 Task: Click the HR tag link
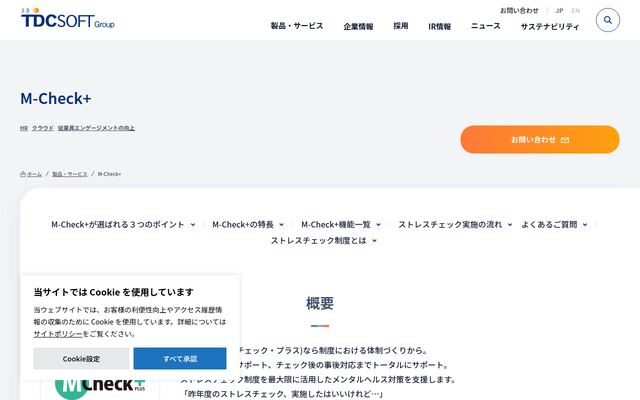pos(24,128)
